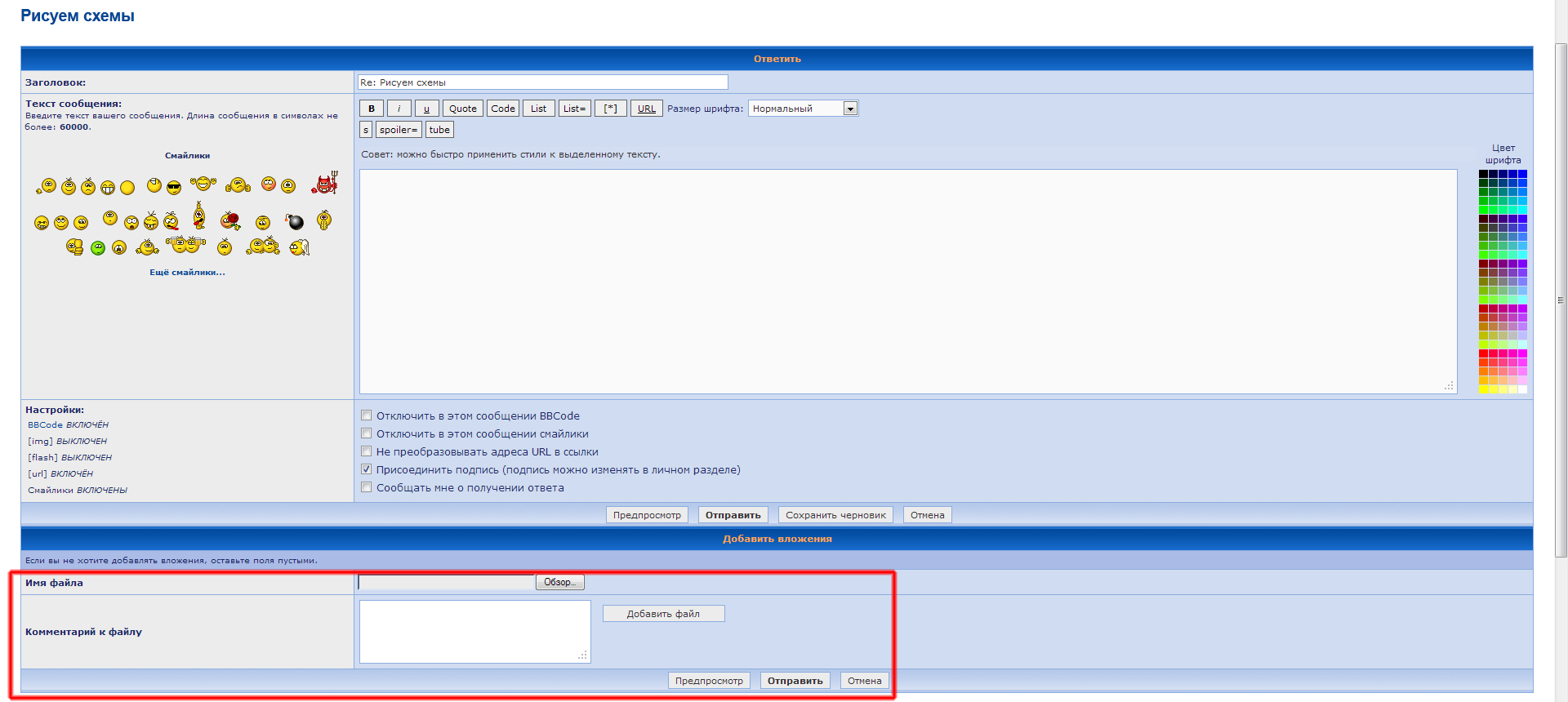Image resolution: width=1568 pixels, height=702 pixels.
Task: Insert the toothy grin smiley
Action: coord(108,188)
